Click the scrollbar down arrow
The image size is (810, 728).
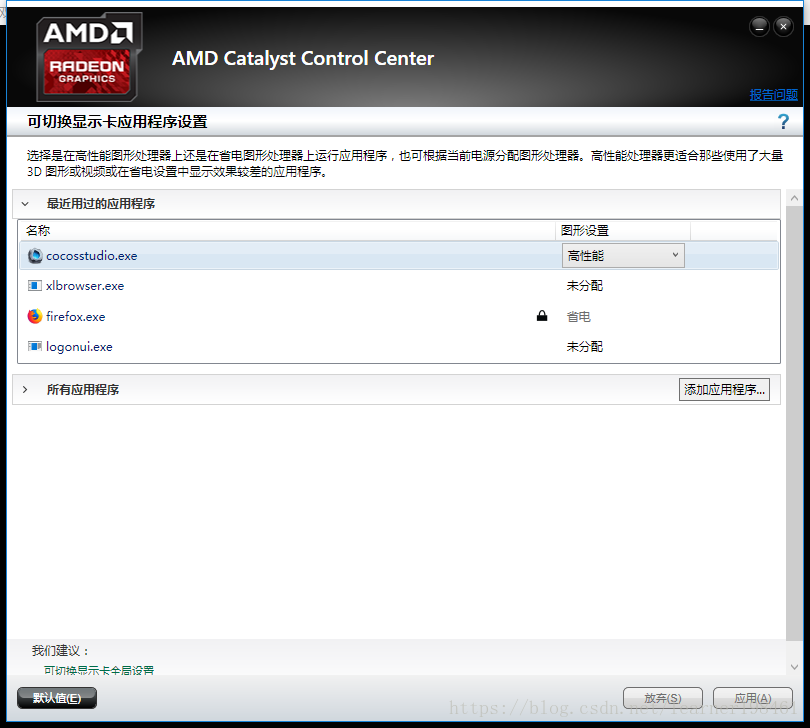coord(795,667)
